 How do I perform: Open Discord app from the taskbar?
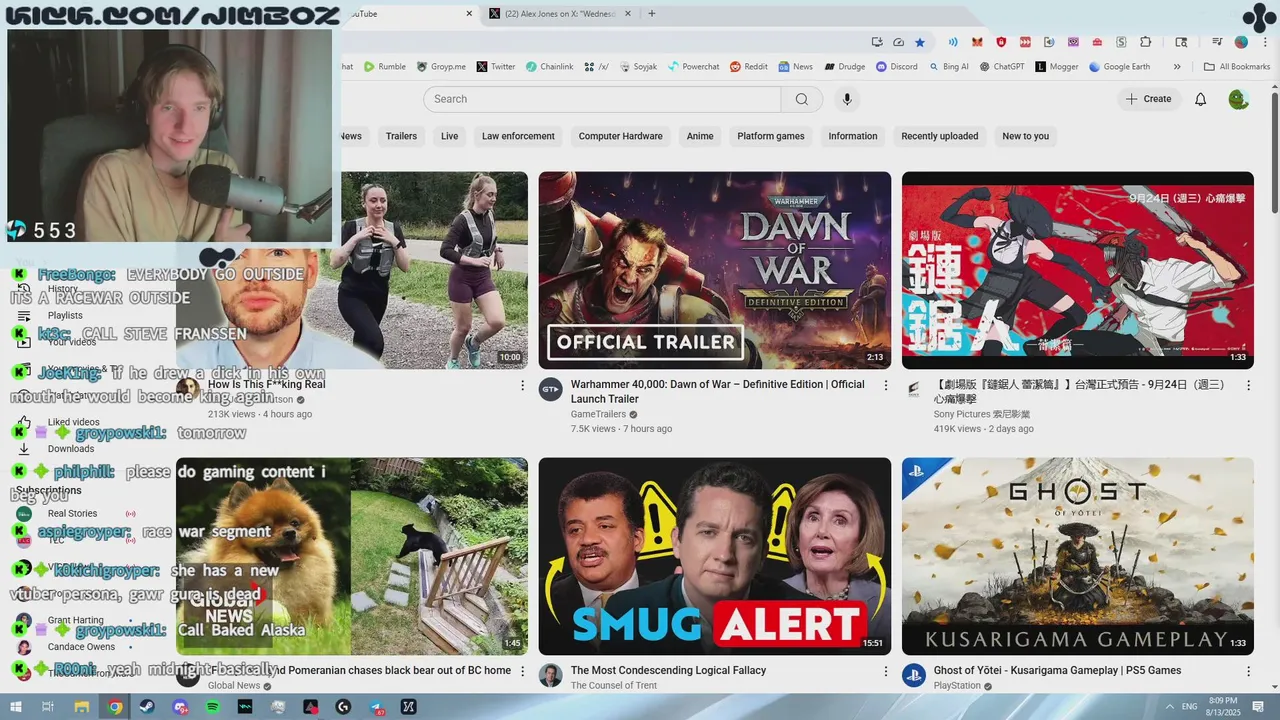coord(180,707)
